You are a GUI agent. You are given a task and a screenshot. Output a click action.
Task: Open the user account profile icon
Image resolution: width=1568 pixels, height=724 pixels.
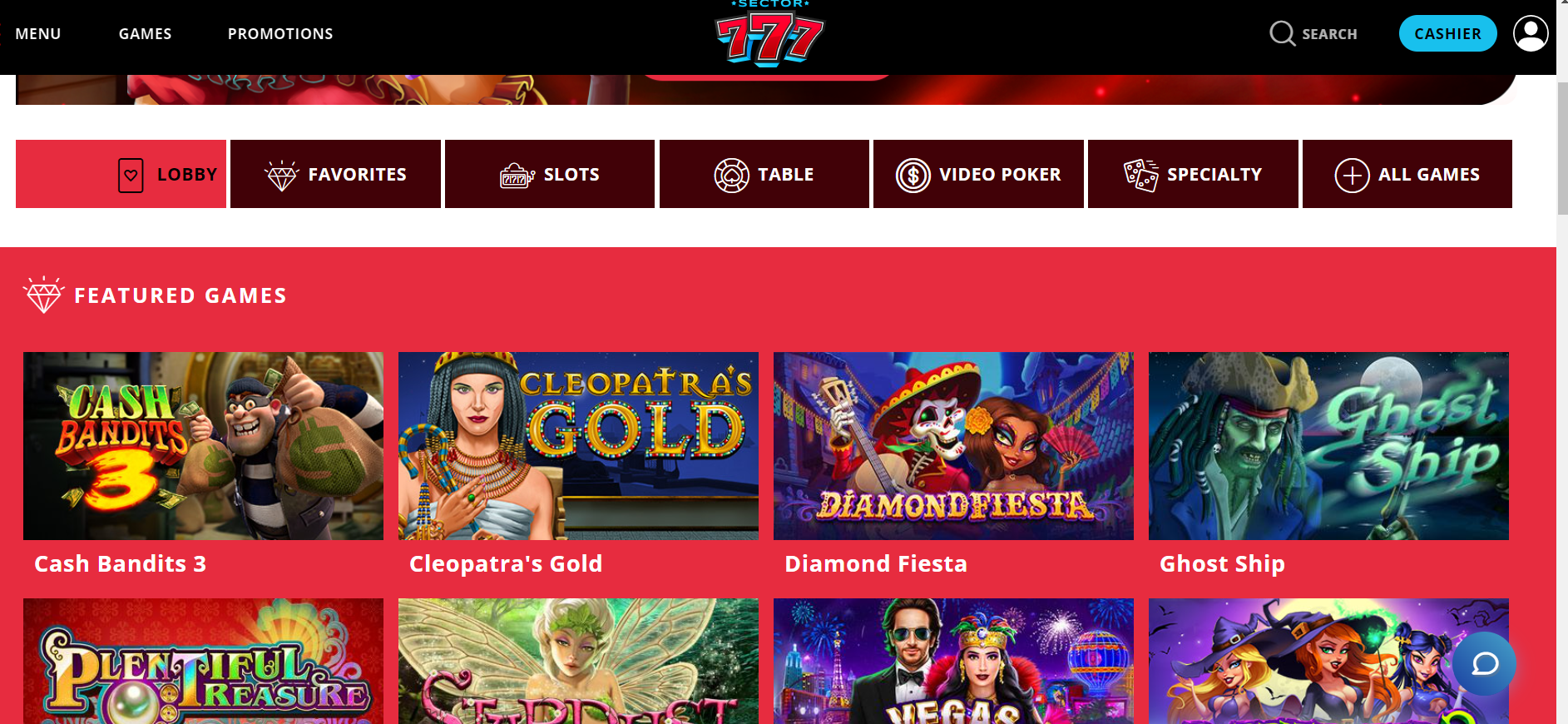1531,34
